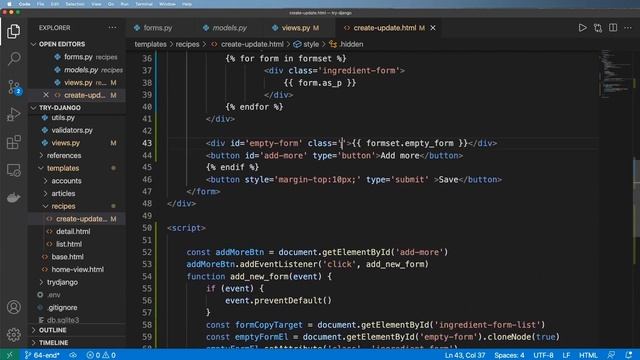Open models.py in Open Editors list
The image size is (640, 360).
81,70
